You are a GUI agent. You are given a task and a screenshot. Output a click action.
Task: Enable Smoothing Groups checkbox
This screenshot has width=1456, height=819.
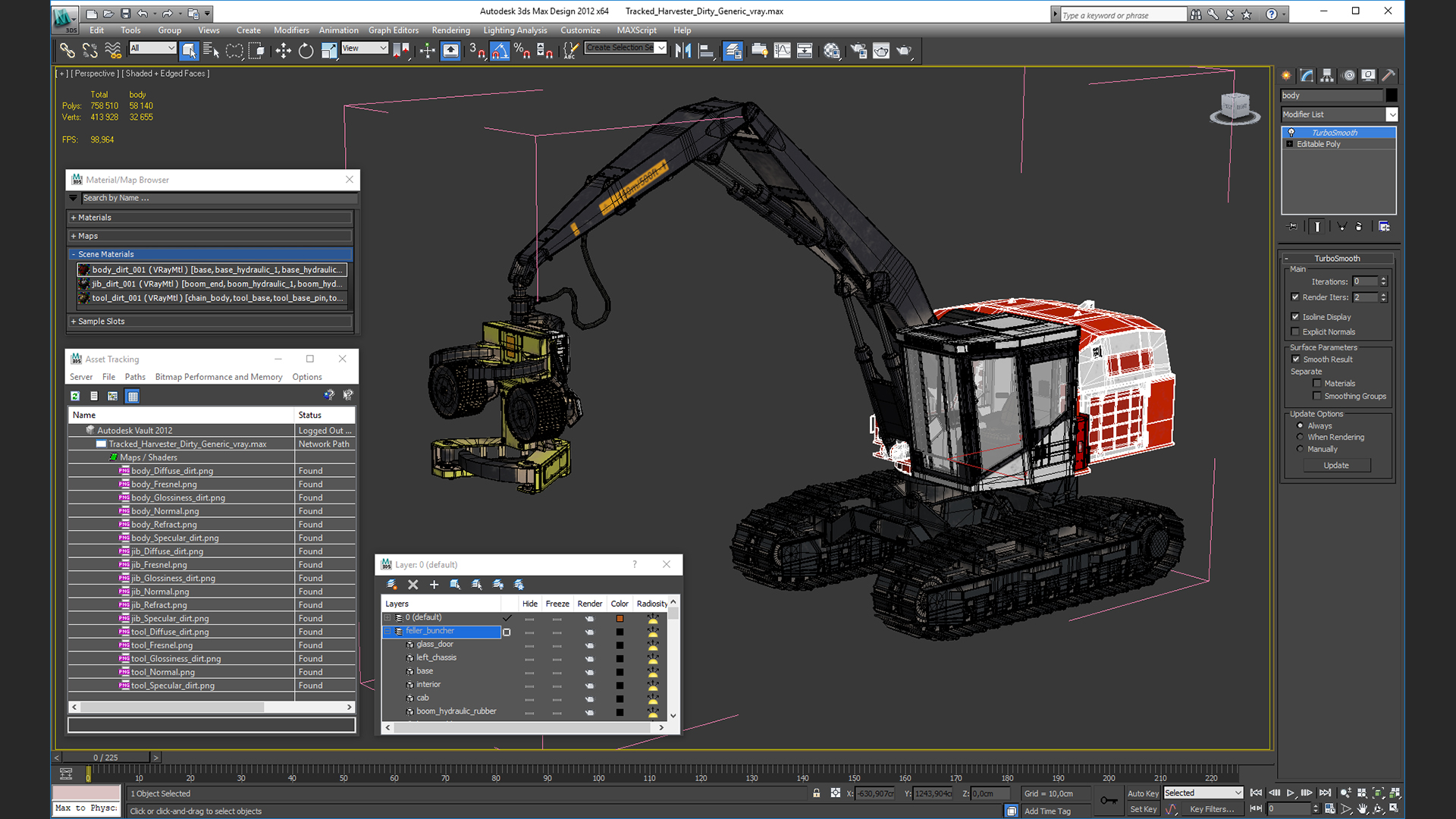tap(1317, 396)
